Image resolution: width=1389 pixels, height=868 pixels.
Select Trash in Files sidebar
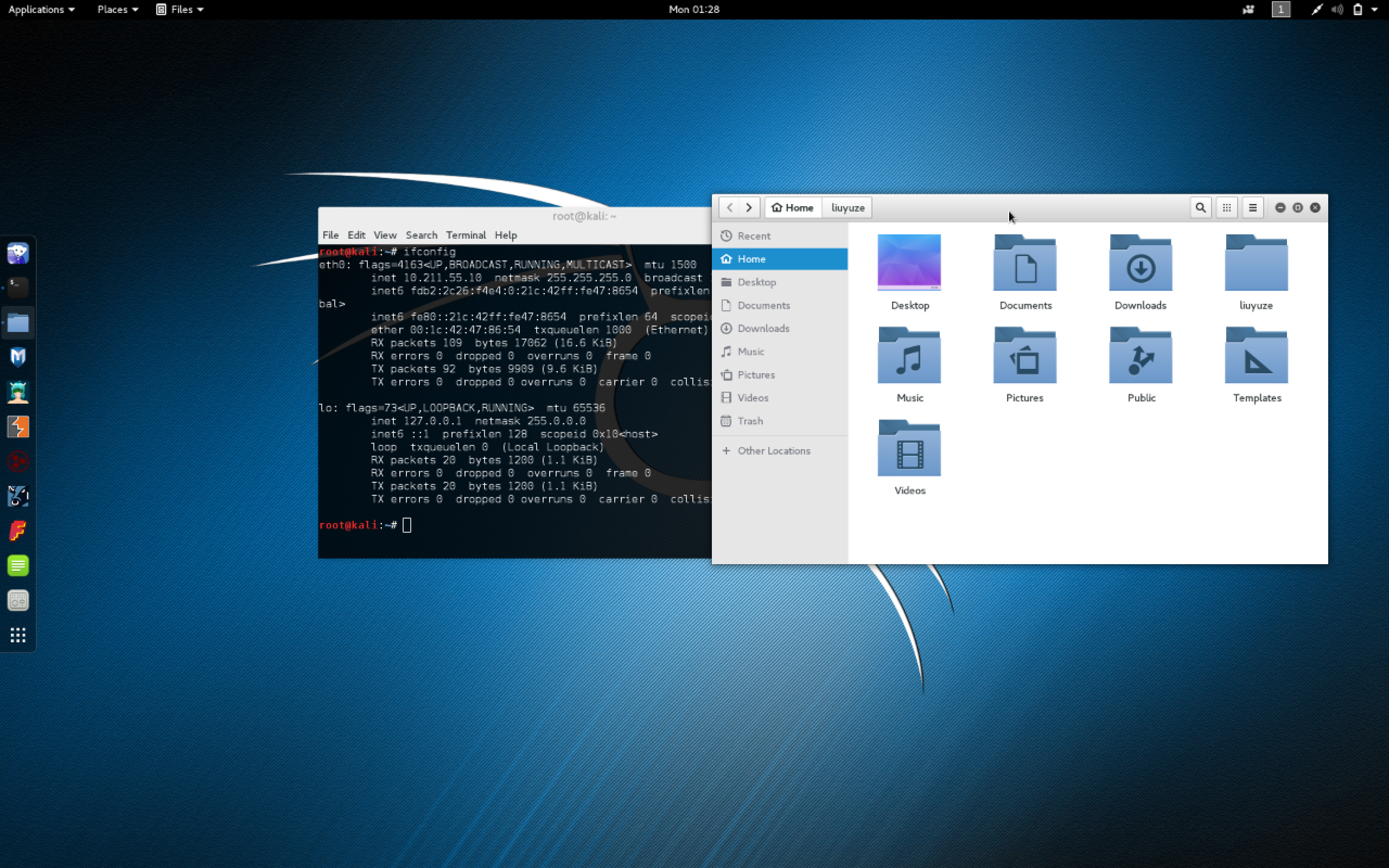(x=780, y=421)
